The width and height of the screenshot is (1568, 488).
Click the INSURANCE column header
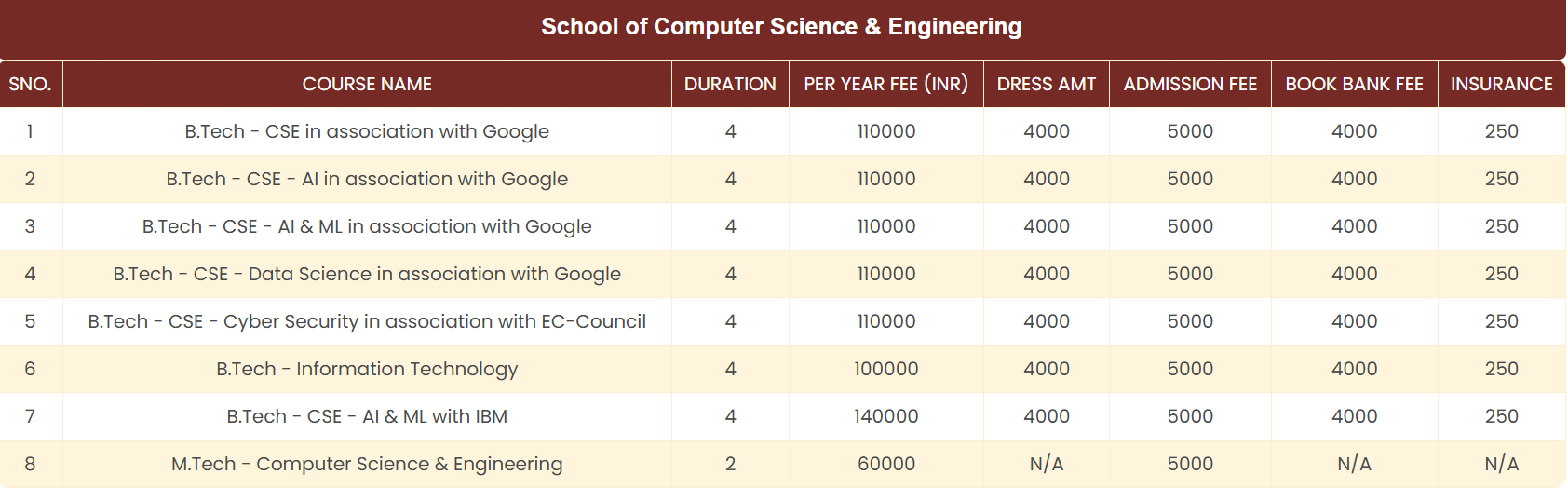pos(1501,84)
